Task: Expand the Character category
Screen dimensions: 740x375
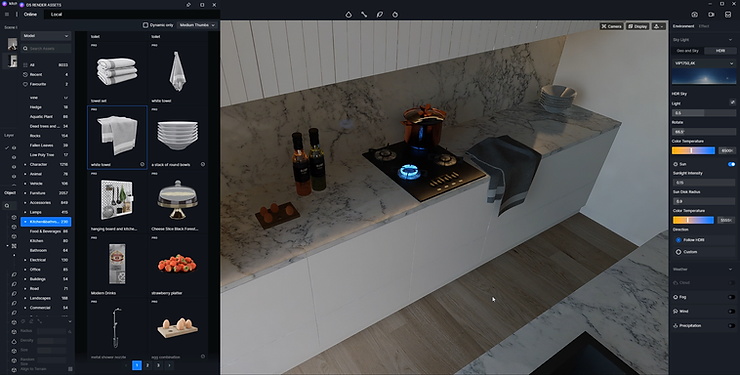Action: click(x=25, y=164)
